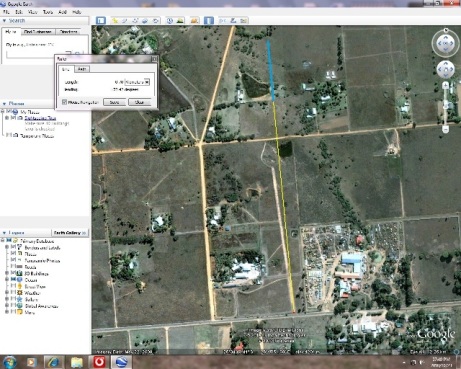Open Internet Explorer from the taskbar
Viewport: 461px width, 369px height.
coord(53,362)
